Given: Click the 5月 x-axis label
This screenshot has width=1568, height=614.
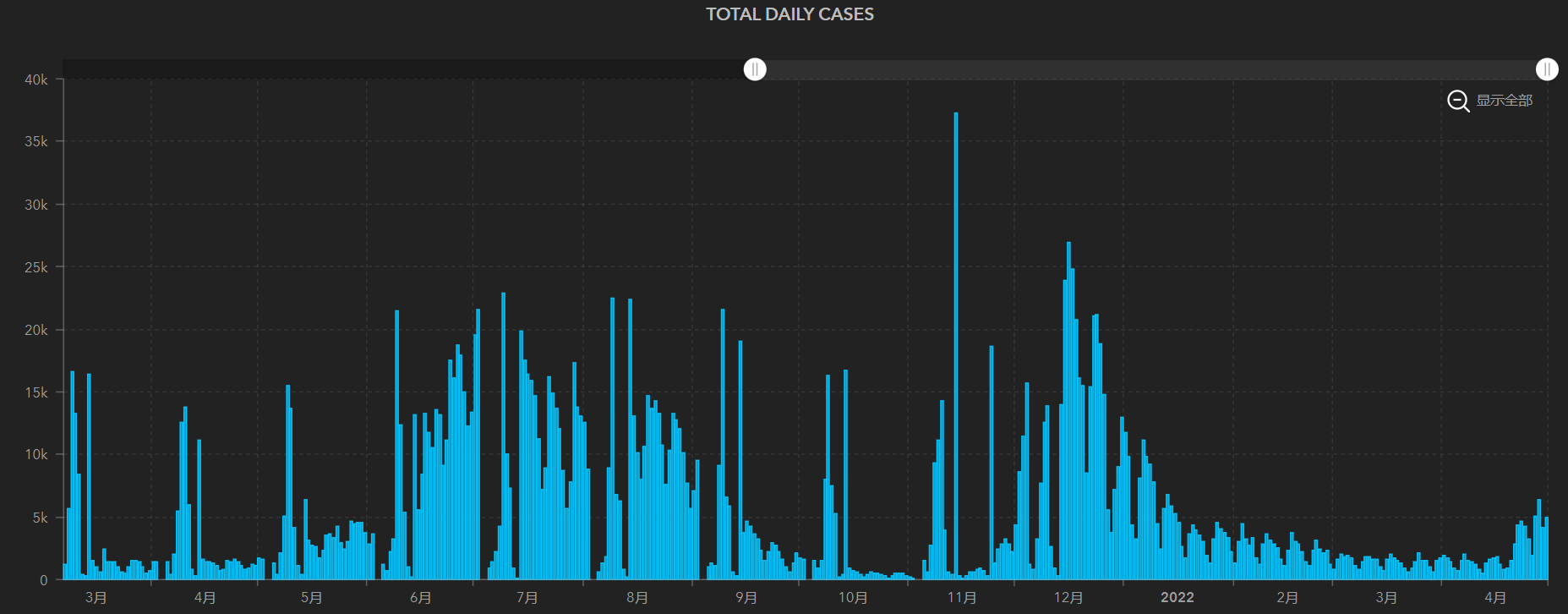Looking at the screenshot, I should coord(312,598).
